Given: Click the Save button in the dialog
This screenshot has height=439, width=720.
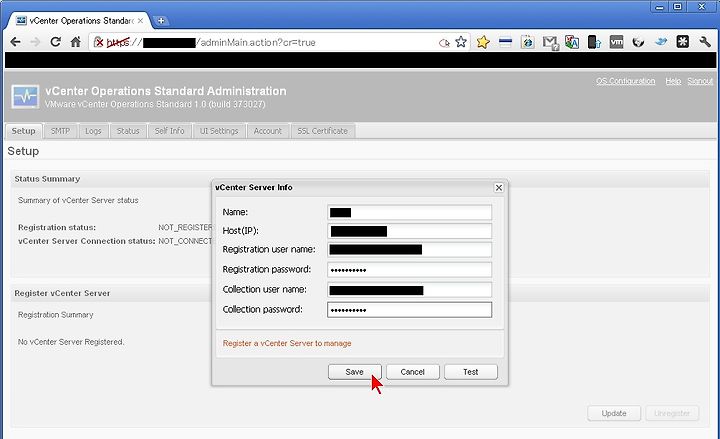Looking at the screenshot, I should (x=354, y=372).
